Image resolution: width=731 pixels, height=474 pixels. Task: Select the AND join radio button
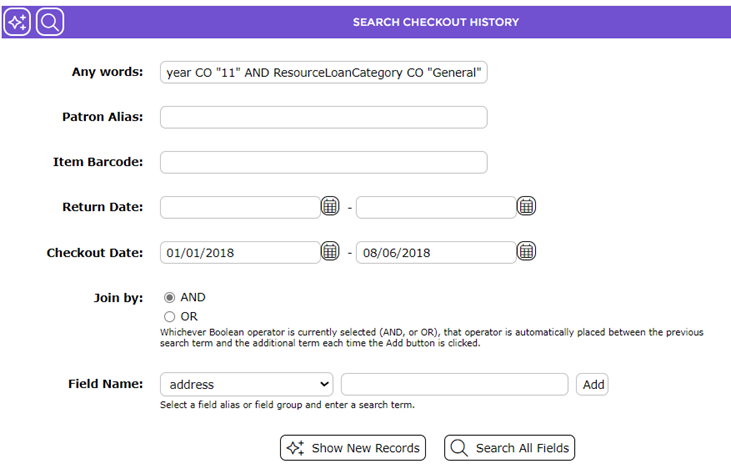(x=169, y=297)
